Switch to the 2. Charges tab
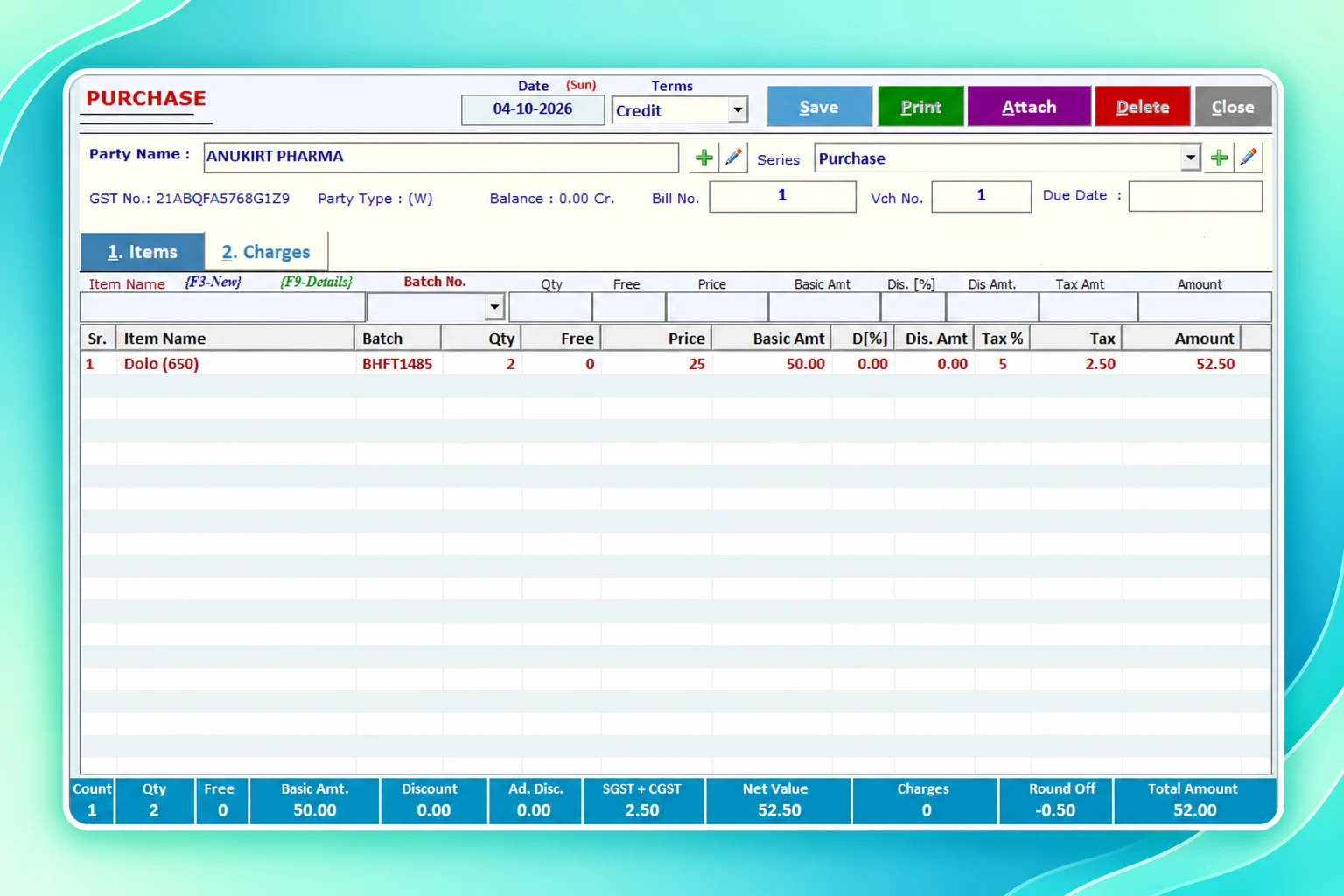The image size is (1344, 896). [266, 252]
